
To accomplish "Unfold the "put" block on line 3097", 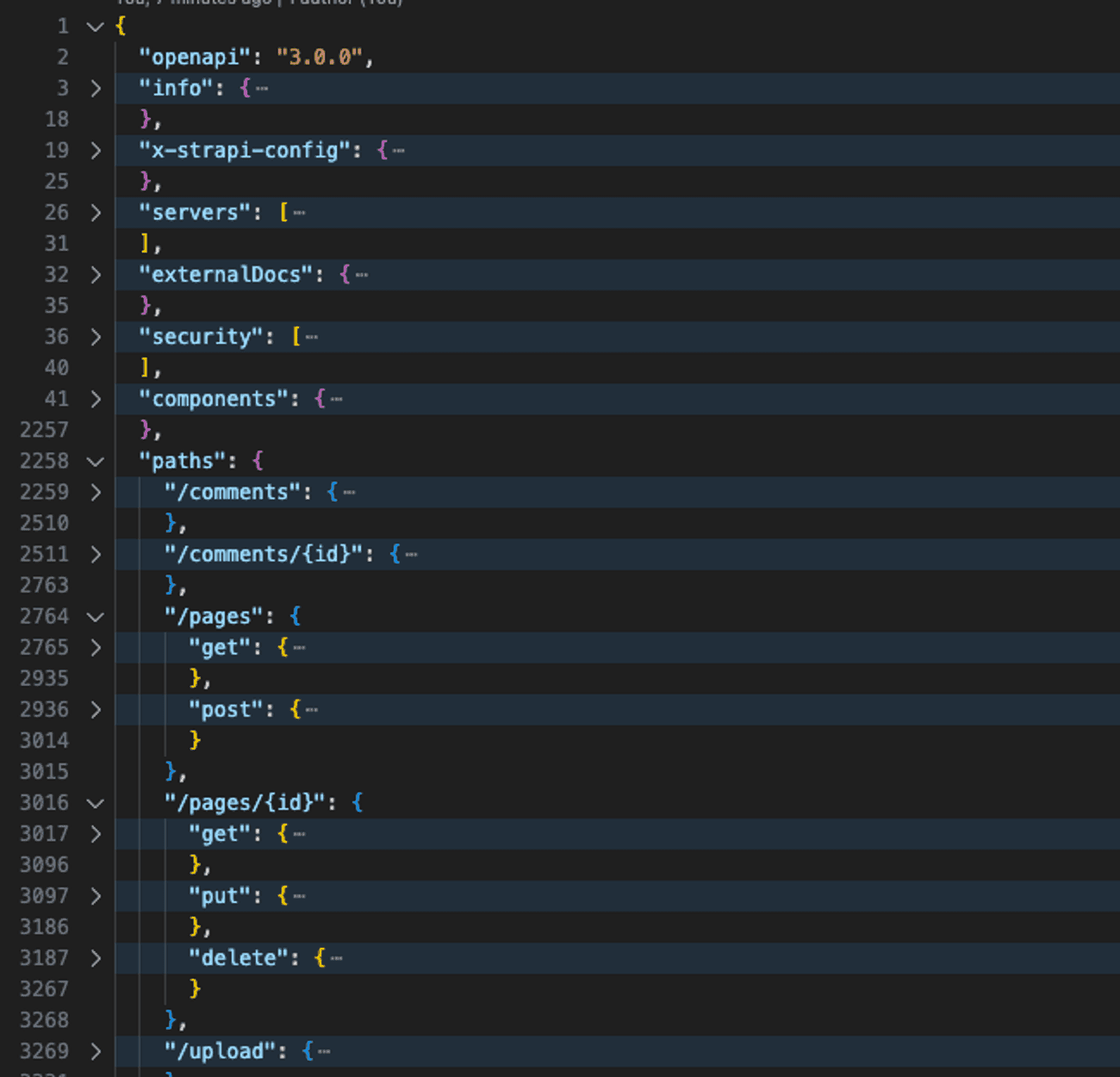I will click(96, 896).
